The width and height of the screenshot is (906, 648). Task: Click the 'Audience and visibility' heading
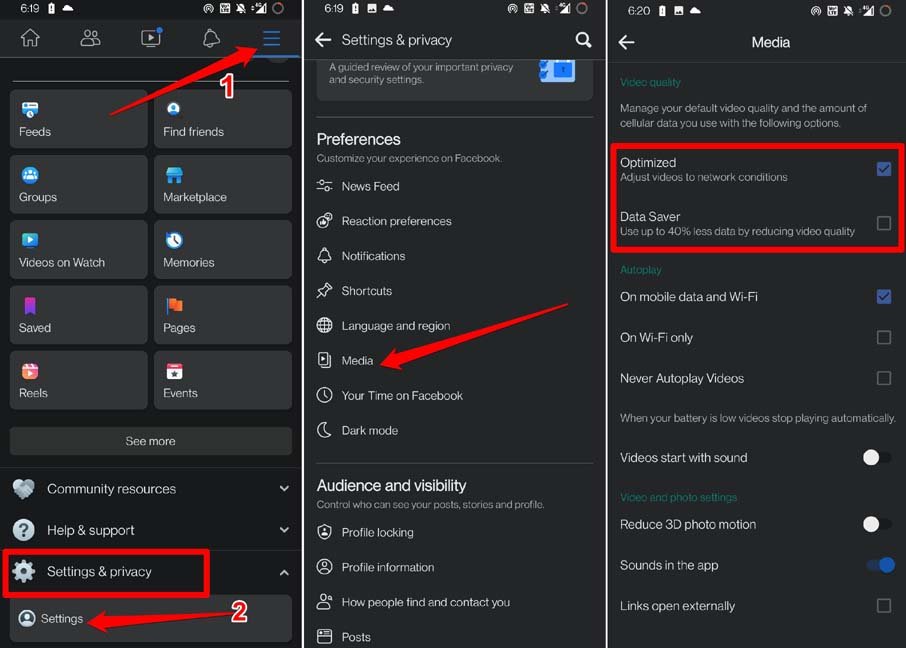tap(391, 486)
